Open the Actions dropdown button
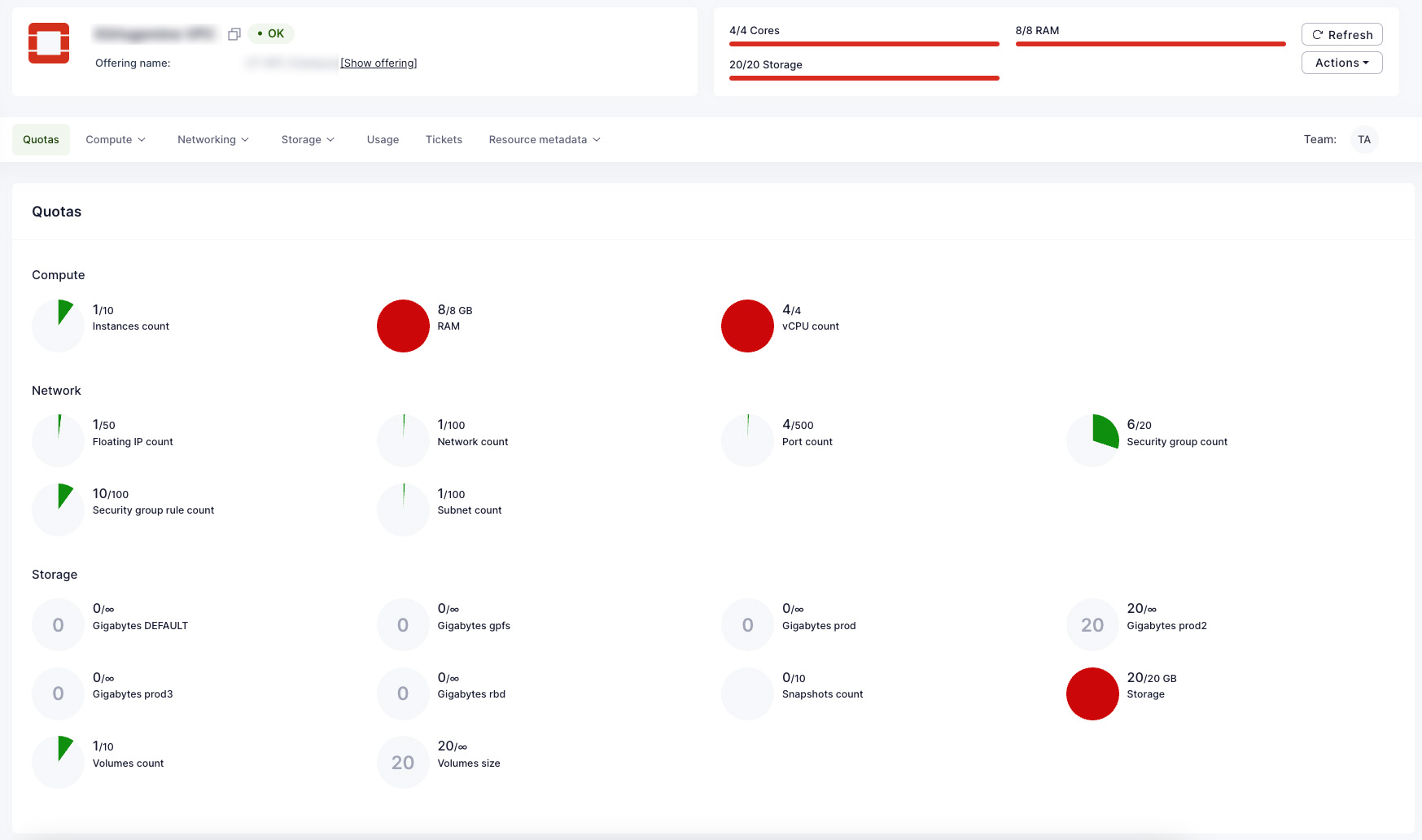Image resolution: width=1422 pixels, height=840 pixels. [x=1341, y=63]
